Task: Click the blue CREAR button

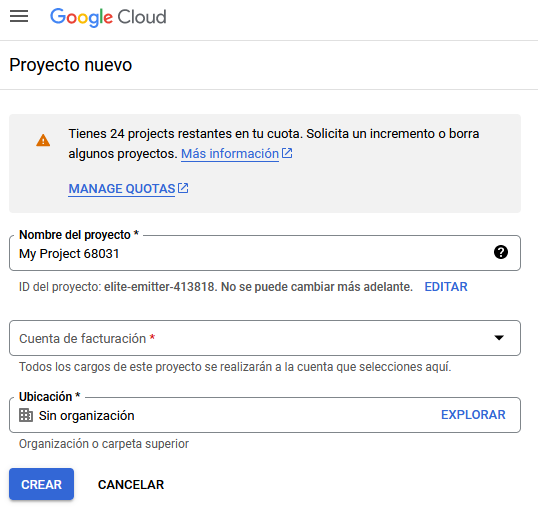Action: pos(42,484)
